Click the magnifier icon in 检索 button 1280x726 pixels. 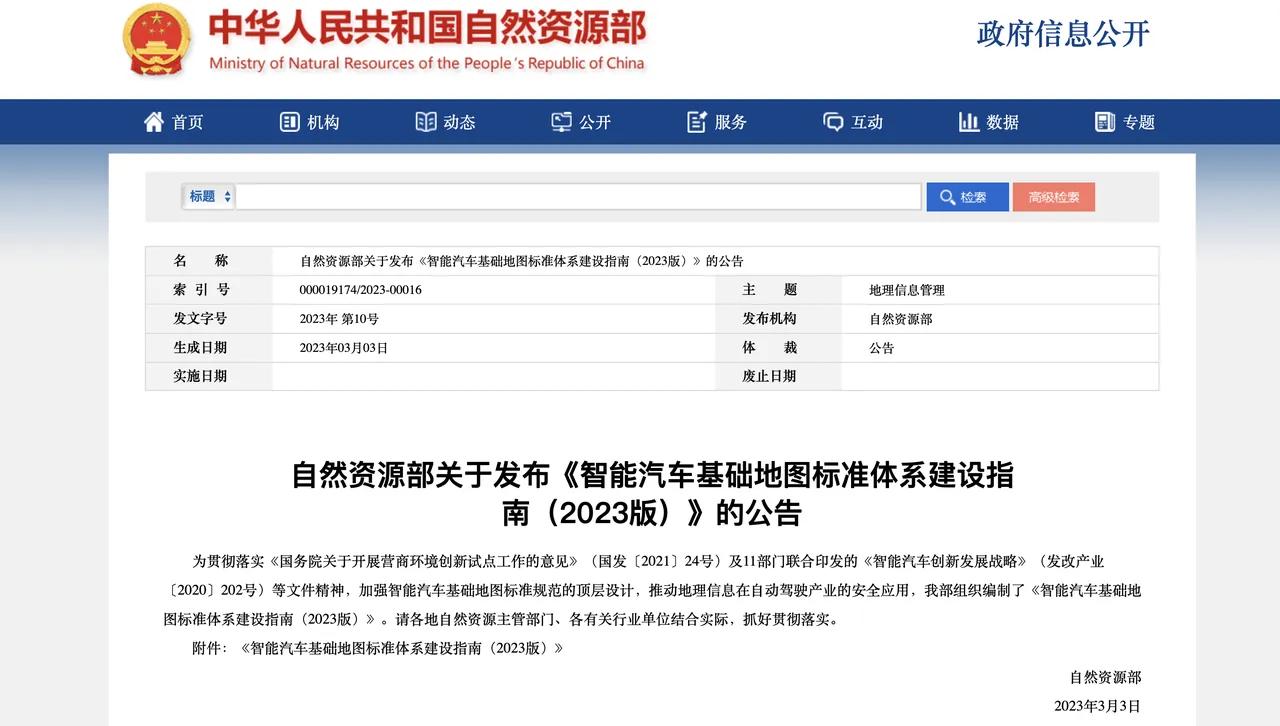(x=946, y=197)
